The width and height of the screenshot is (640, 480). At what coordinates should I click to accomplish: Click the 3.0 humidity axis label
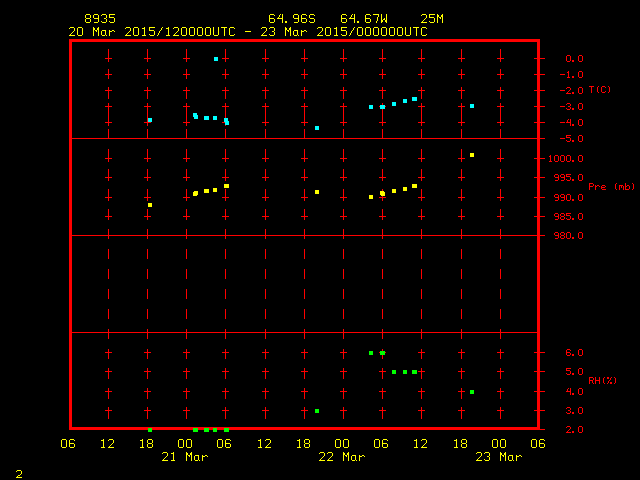pyautogui.click(x=574, y=411)
